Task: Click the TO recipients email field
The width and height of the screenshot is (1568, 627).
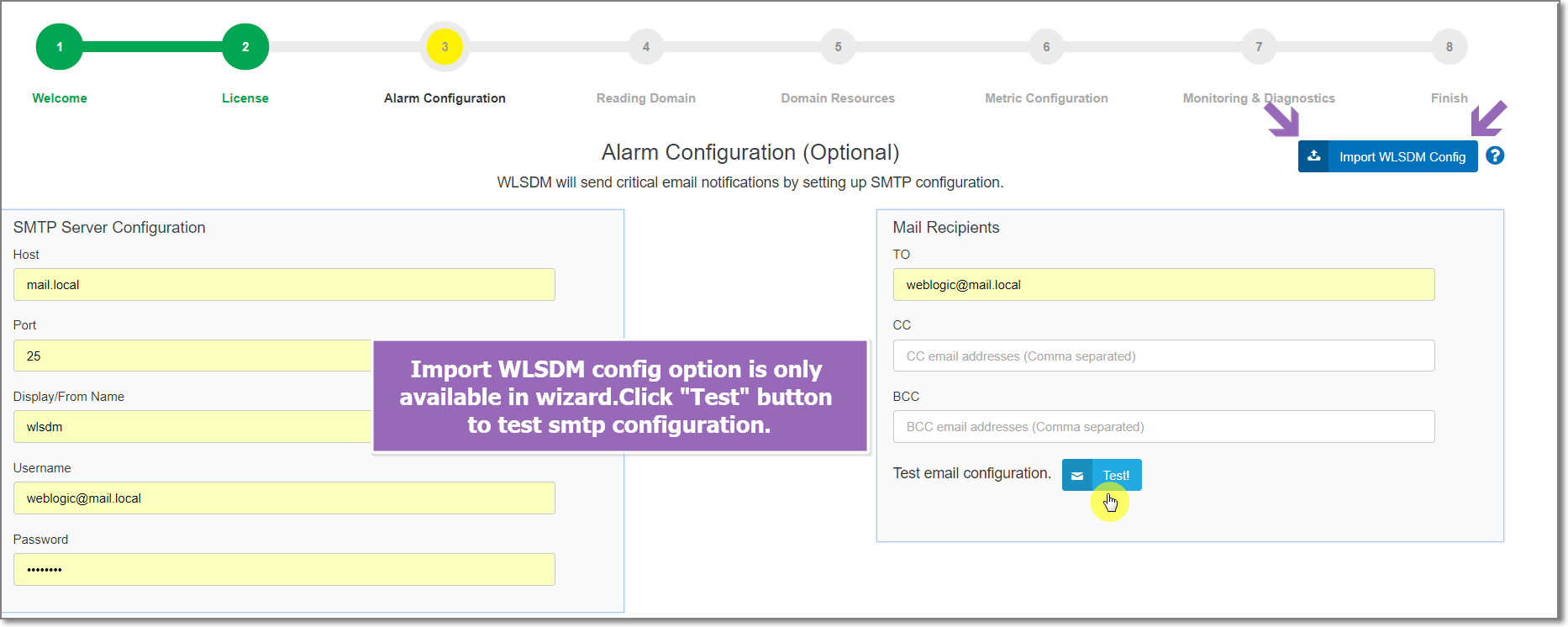Action: click(x=1164, y=285)
